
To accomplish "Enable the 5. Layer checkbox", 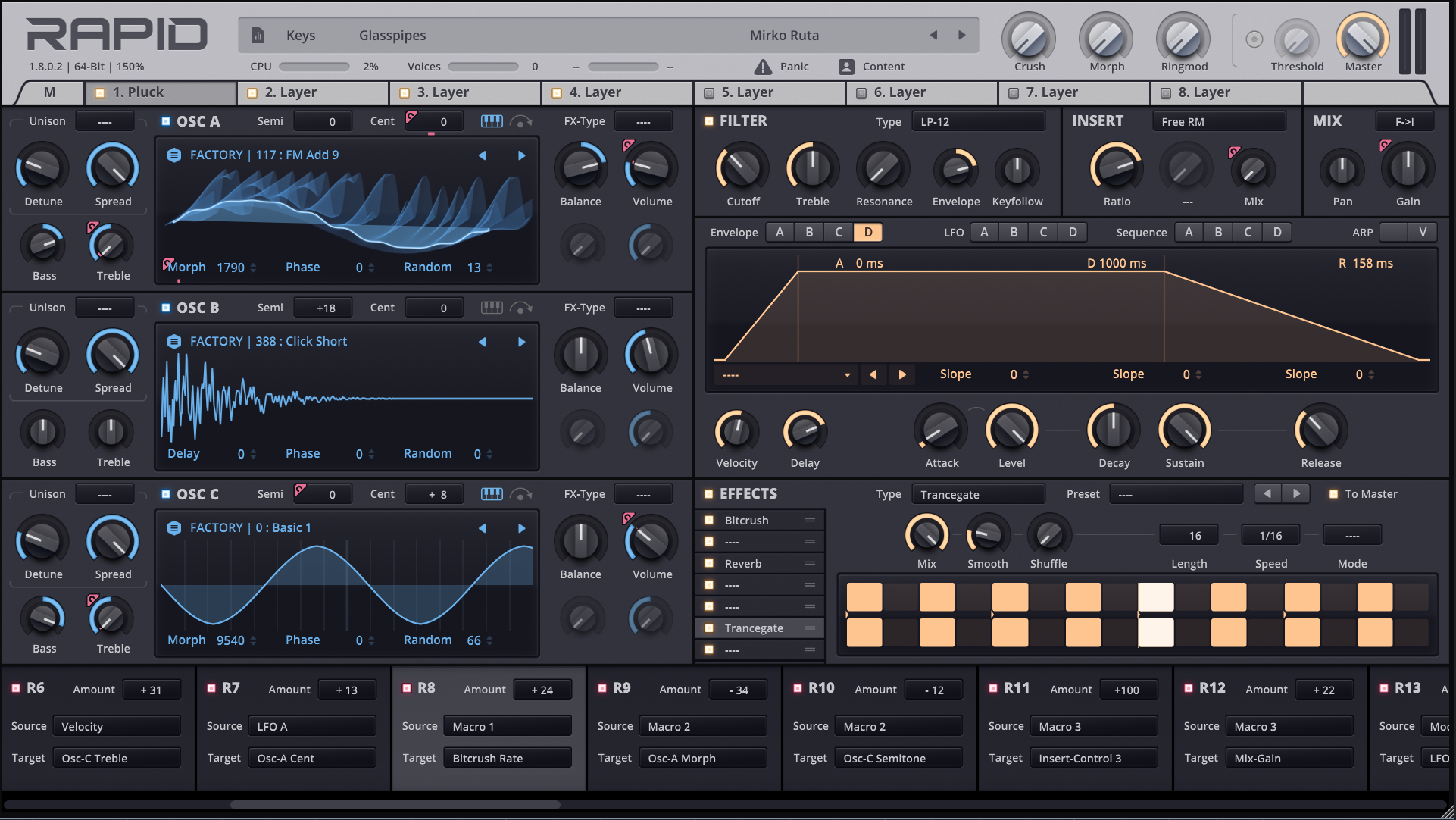I will [x=709, y=93].
